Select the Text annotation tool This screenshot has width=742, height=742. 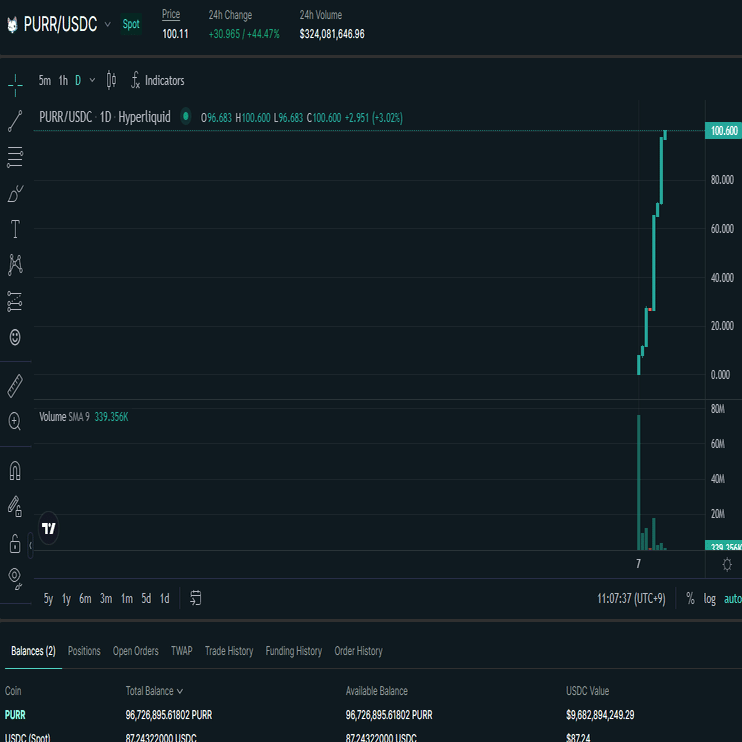coord(15,229)
